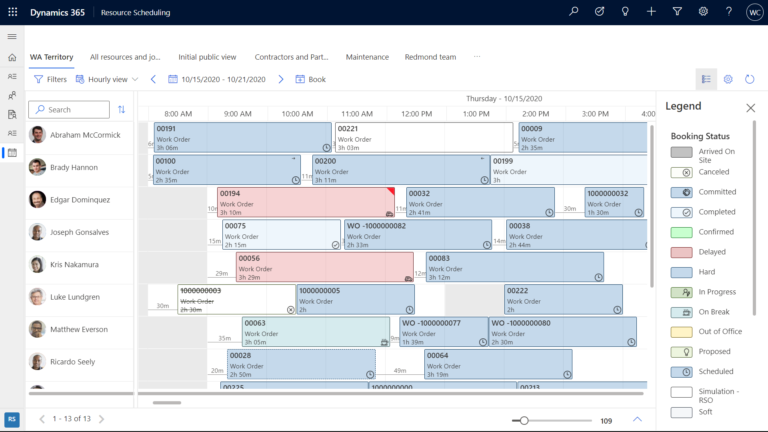Open the settings gear in top header
Screen dimensions: 768x432
[x=703, y=12]
